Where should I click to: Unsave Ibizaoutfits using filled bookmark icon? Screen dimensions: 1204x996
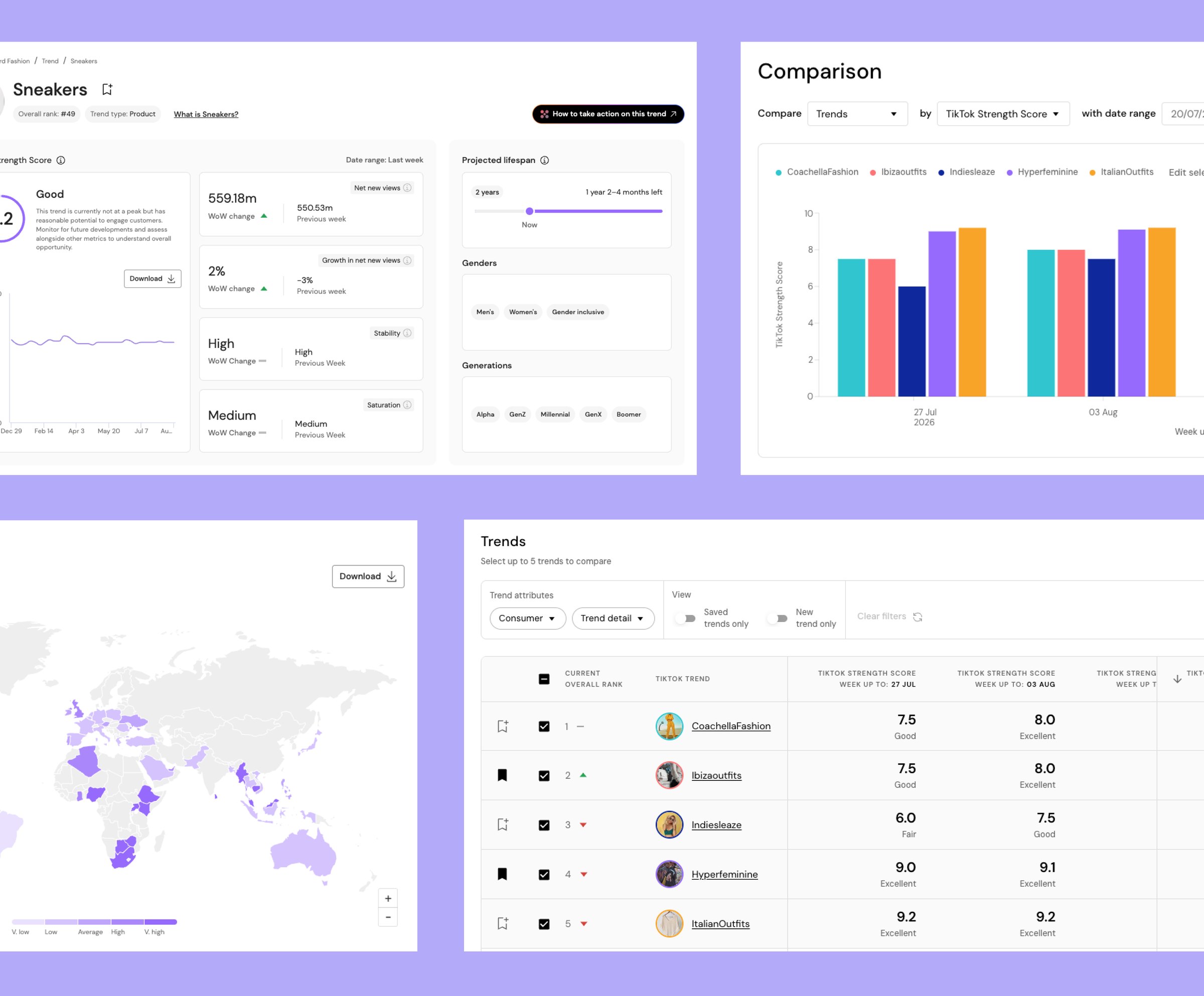click(x=502, y=775)
